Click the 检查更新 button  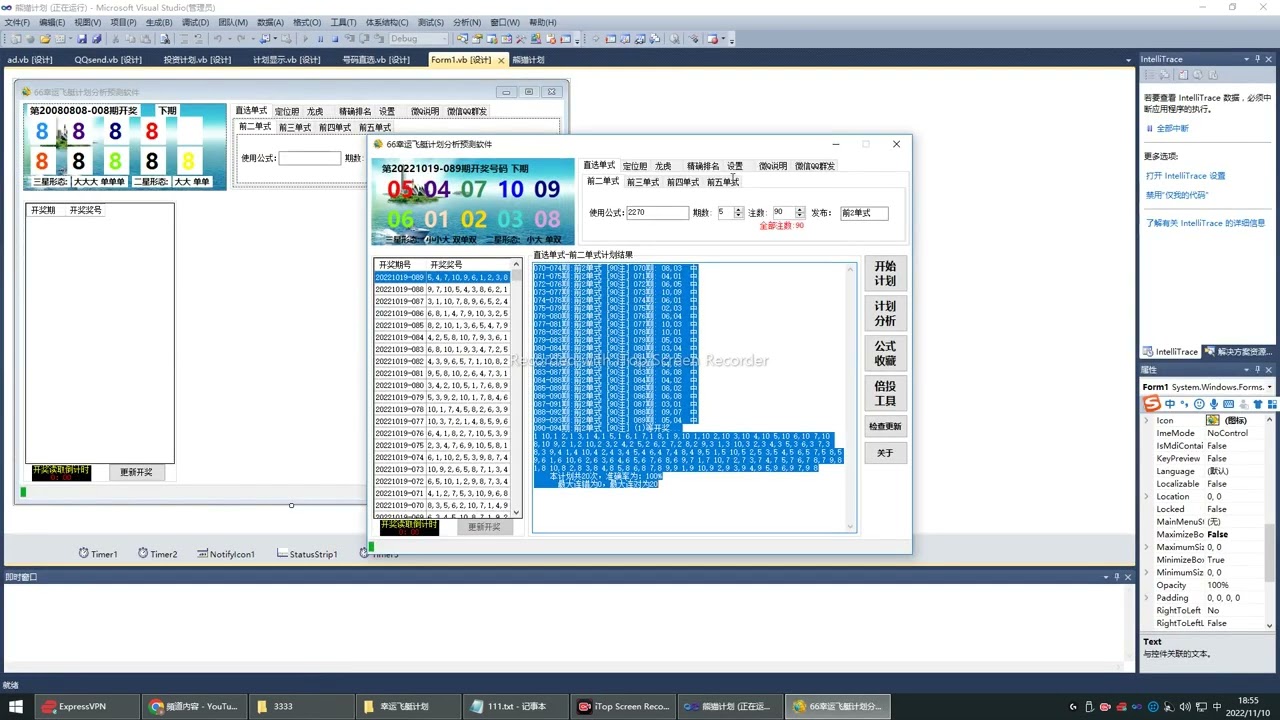[885, 426]
